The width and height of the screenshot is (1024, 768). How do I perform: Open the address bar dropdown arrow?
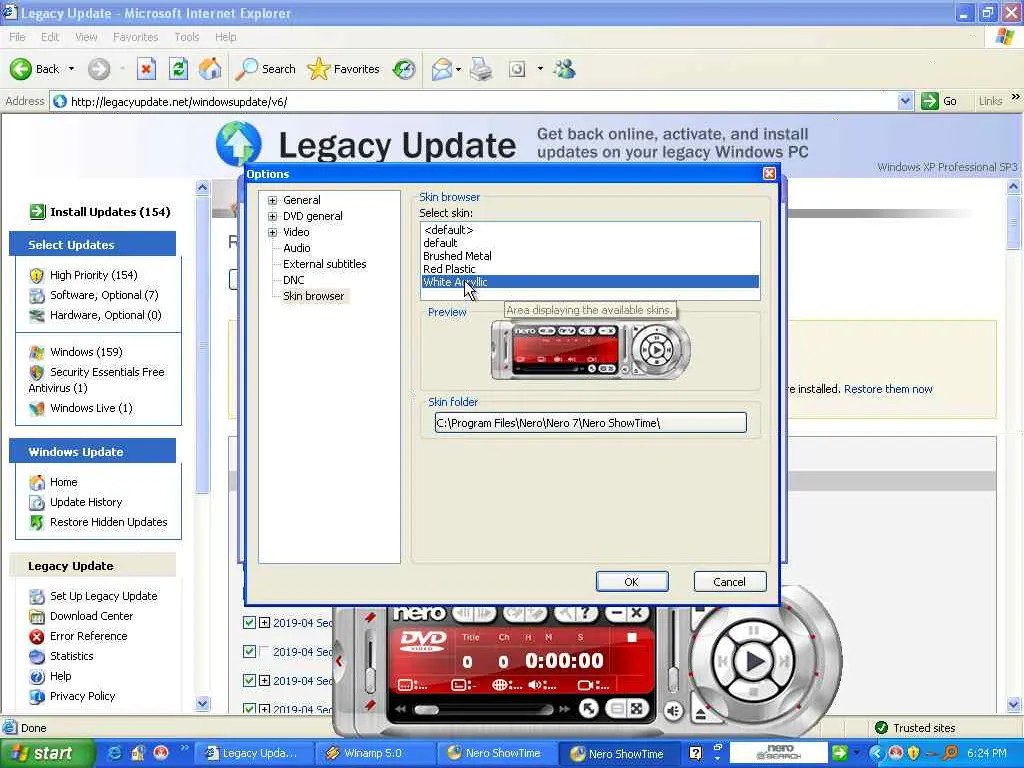coord(904,101)
